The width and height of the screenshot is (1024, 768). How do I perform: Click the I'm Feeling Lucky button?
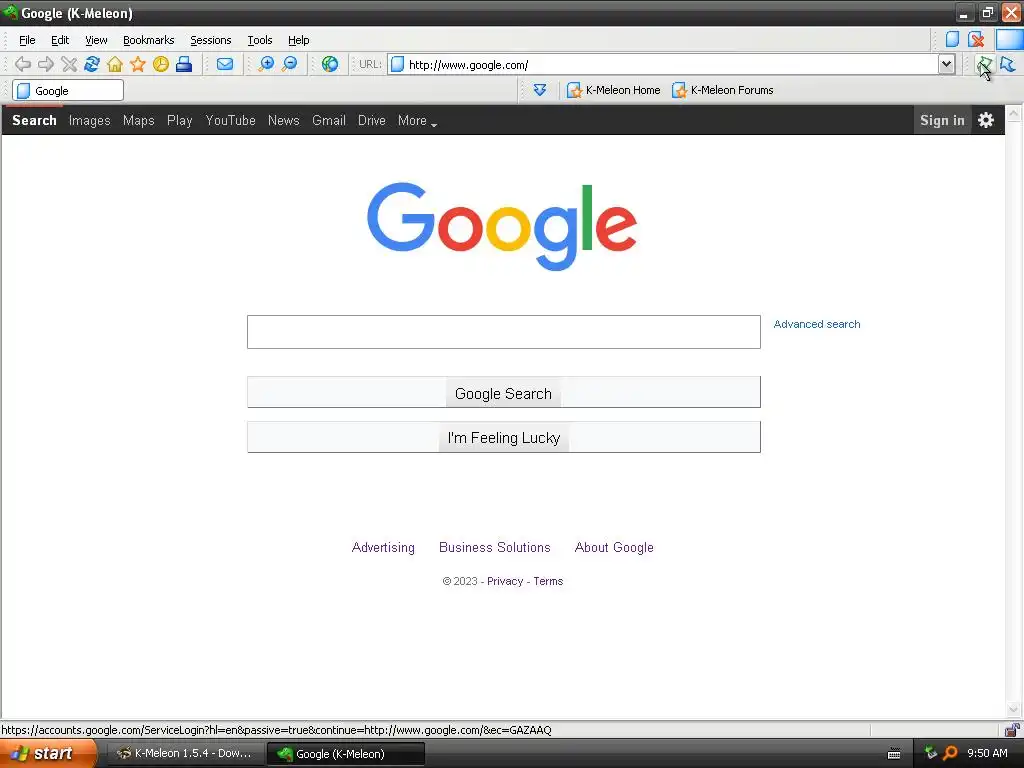click(x=504, y=437)
